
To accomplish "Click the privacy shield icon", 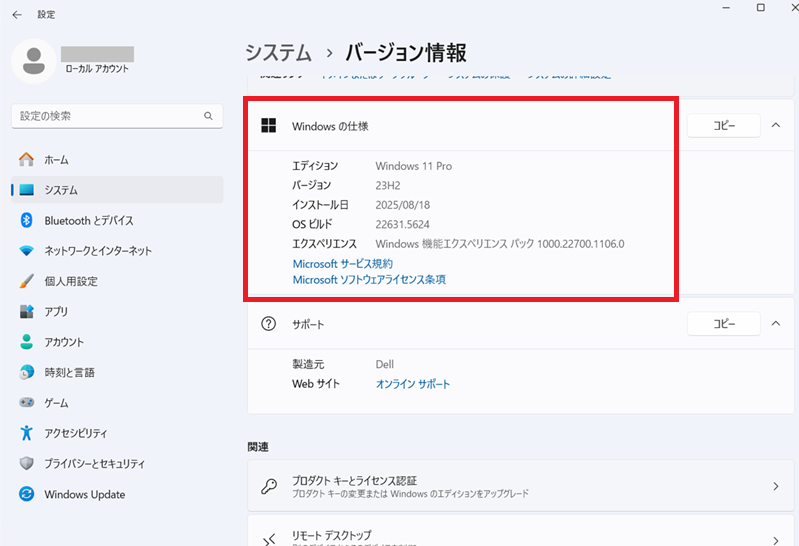I will tap(26, 463).
